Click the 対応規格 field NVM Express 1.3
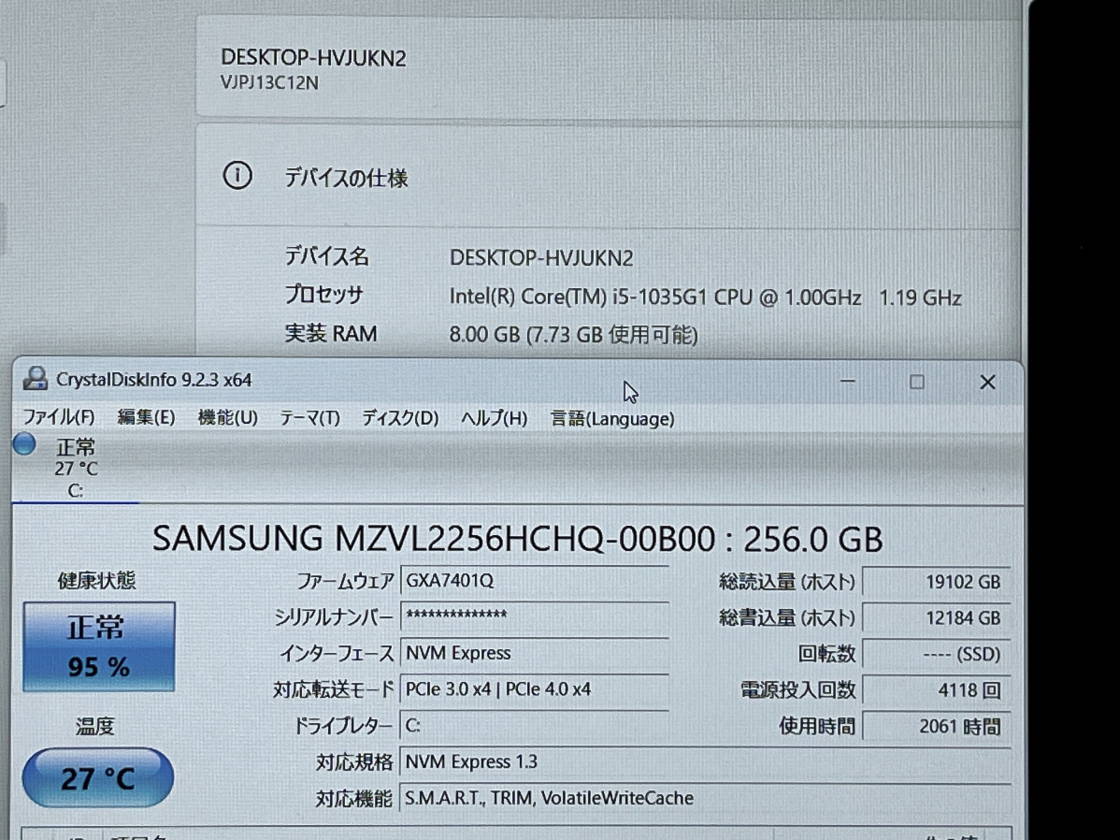1120x840 pixels. click(705, 762)
